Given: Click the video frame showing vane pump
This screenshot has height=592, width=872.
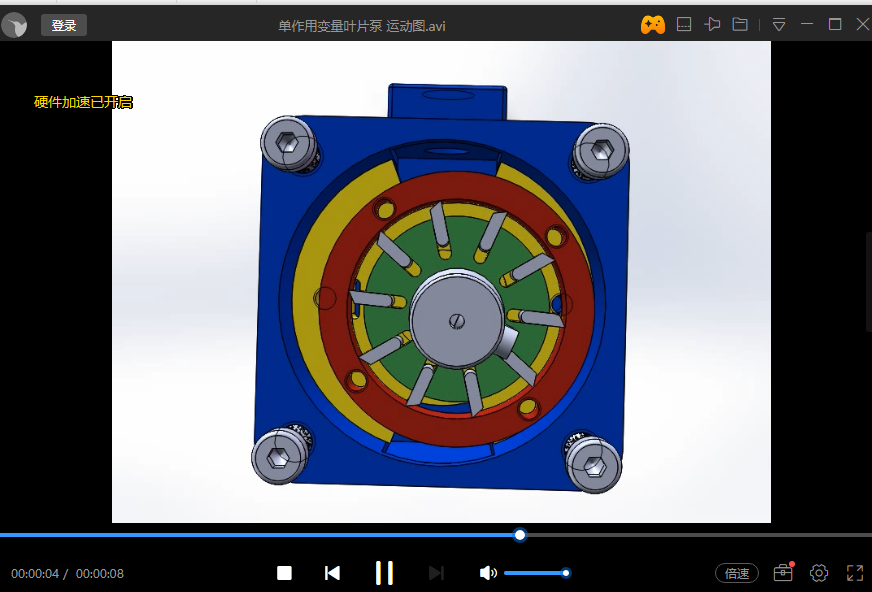Looking at the screenshot, I should click(x=442, y=282).
